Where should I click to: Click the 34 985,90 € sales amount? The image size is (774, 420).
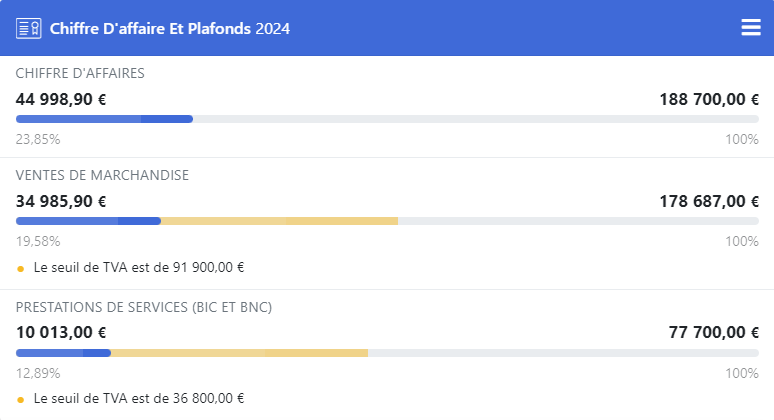point(61,201)
